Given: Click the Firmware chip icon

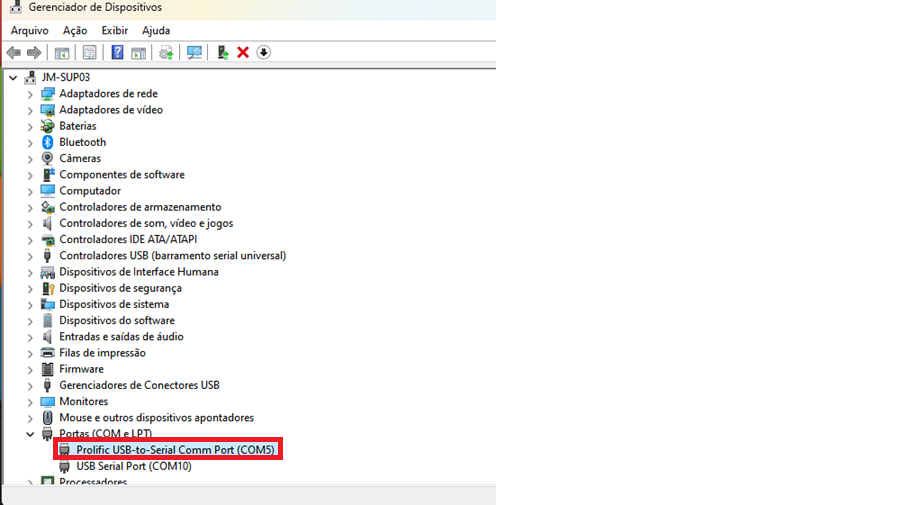Looking at the screenshot, I should (x=48, y=369).
